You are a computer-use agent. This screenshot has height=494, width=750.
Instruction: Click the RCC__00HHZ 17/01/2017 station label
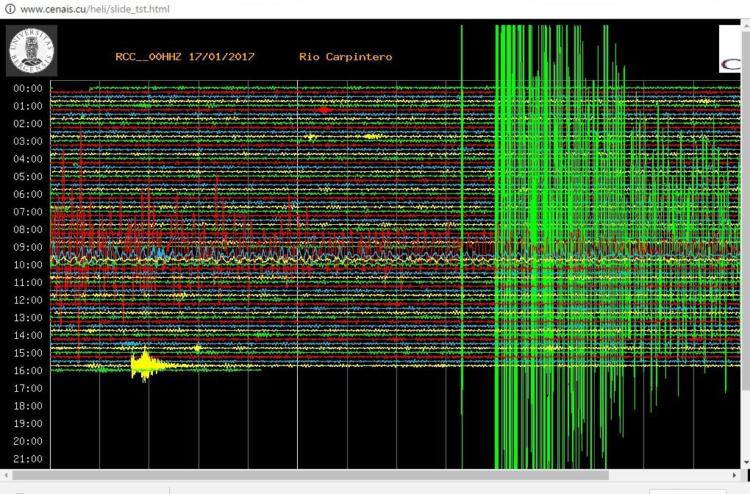pyautogui.click(x=185, y=57)
